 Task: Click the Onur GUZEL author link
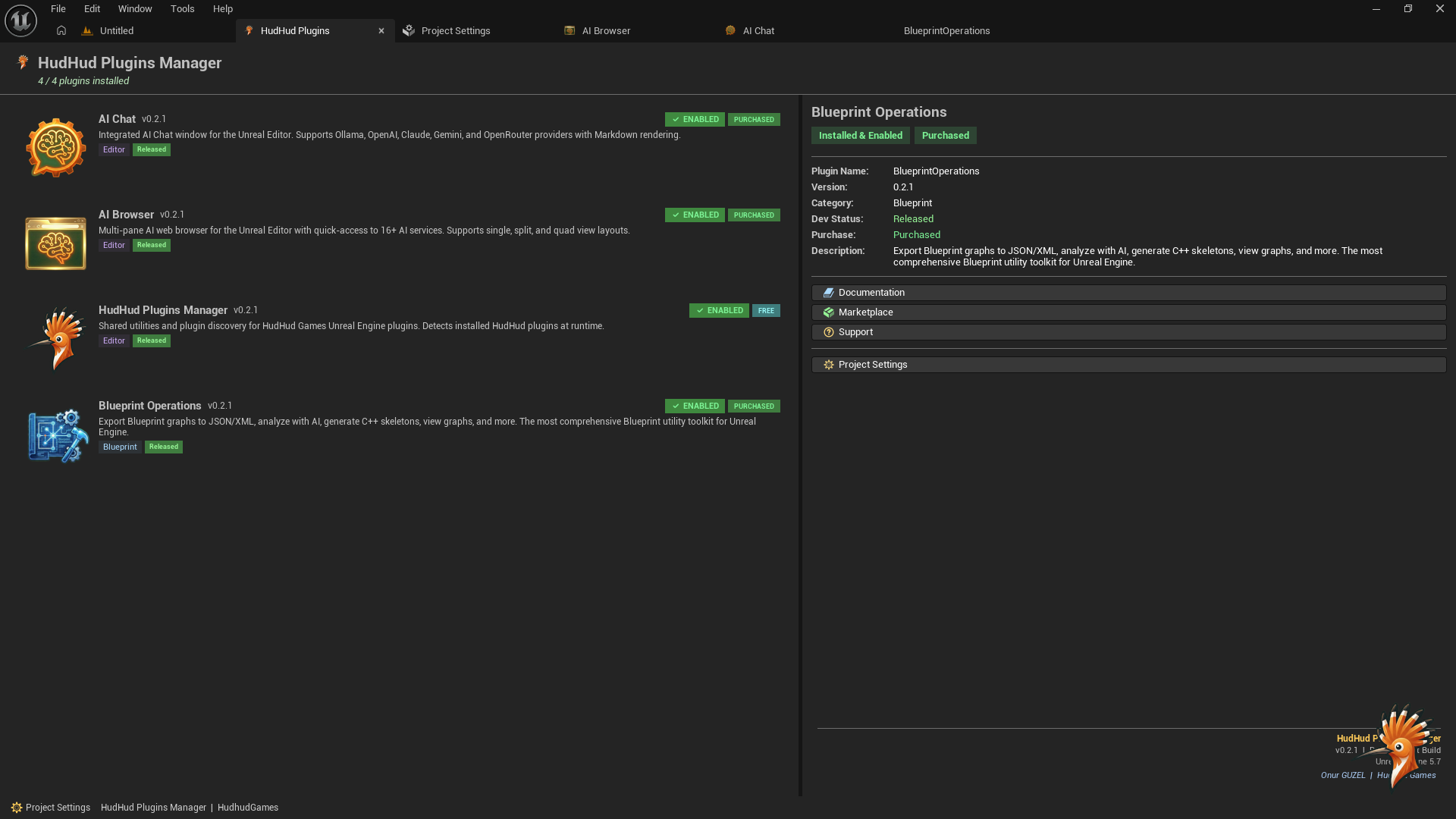click(x=1342, y=775)
